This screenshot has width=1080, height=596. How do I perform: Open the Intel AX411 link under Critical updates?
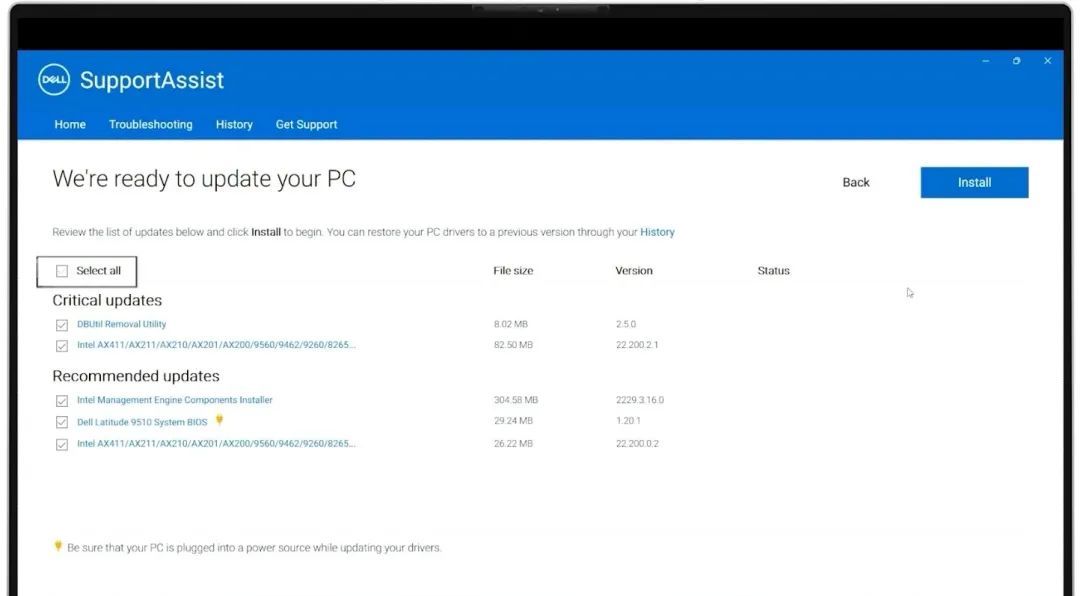tap(216, 345)
